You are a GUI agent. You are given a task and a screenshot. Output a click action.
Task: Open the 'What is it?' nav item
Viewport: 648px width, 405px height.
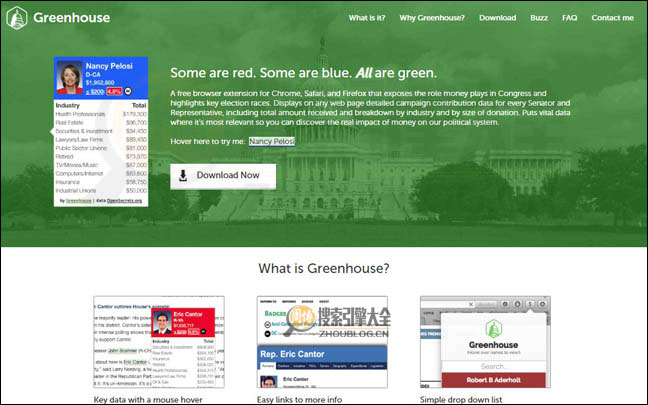pyautogui.click(x=367, y=18)
